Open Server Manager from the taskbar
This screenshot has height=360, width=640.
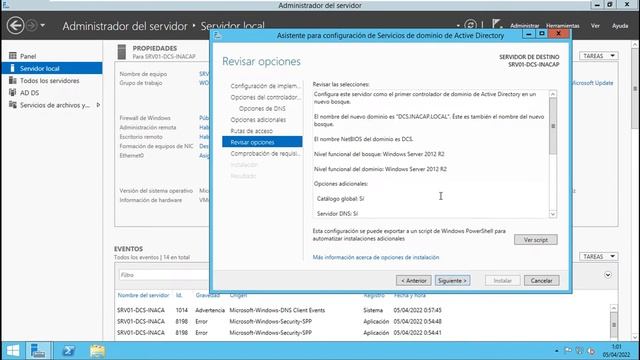[38, 351]
